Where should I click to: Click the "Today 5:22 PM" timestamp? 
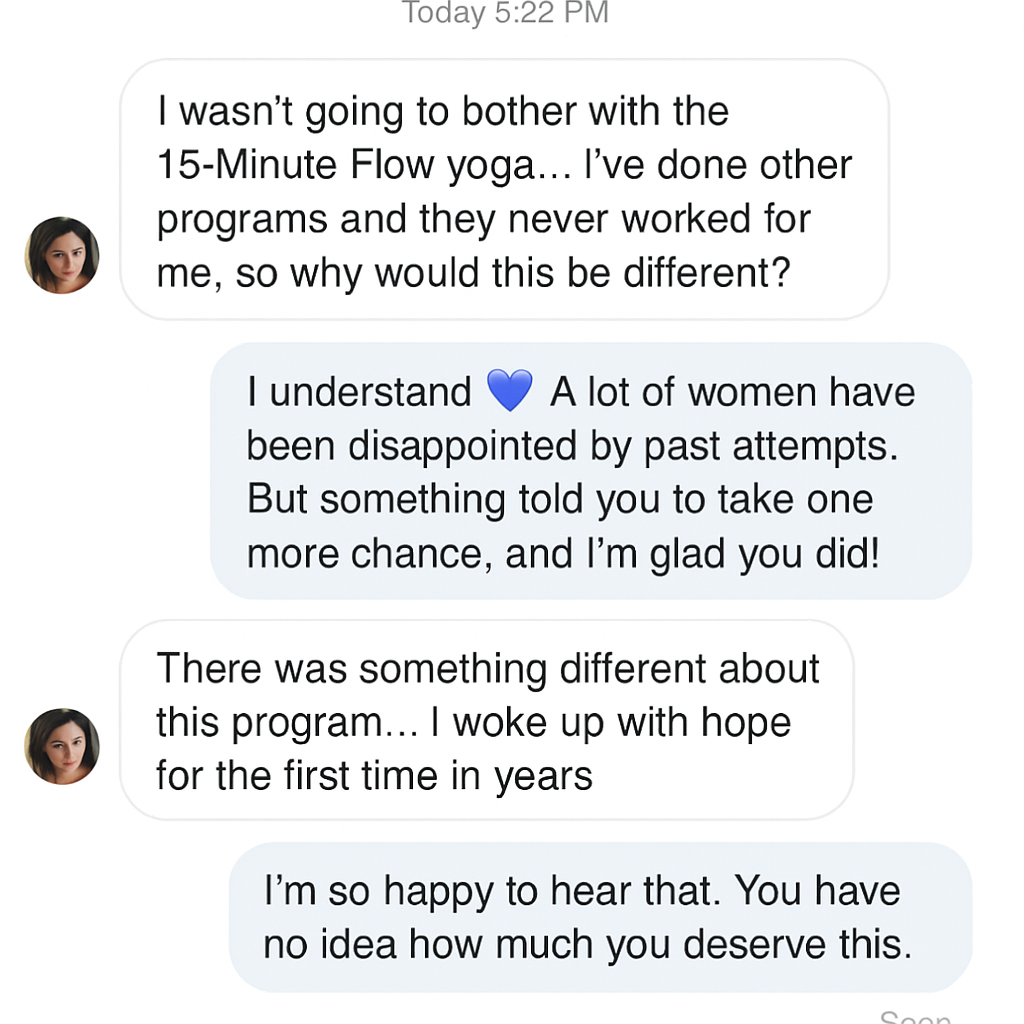coord(504,13)
